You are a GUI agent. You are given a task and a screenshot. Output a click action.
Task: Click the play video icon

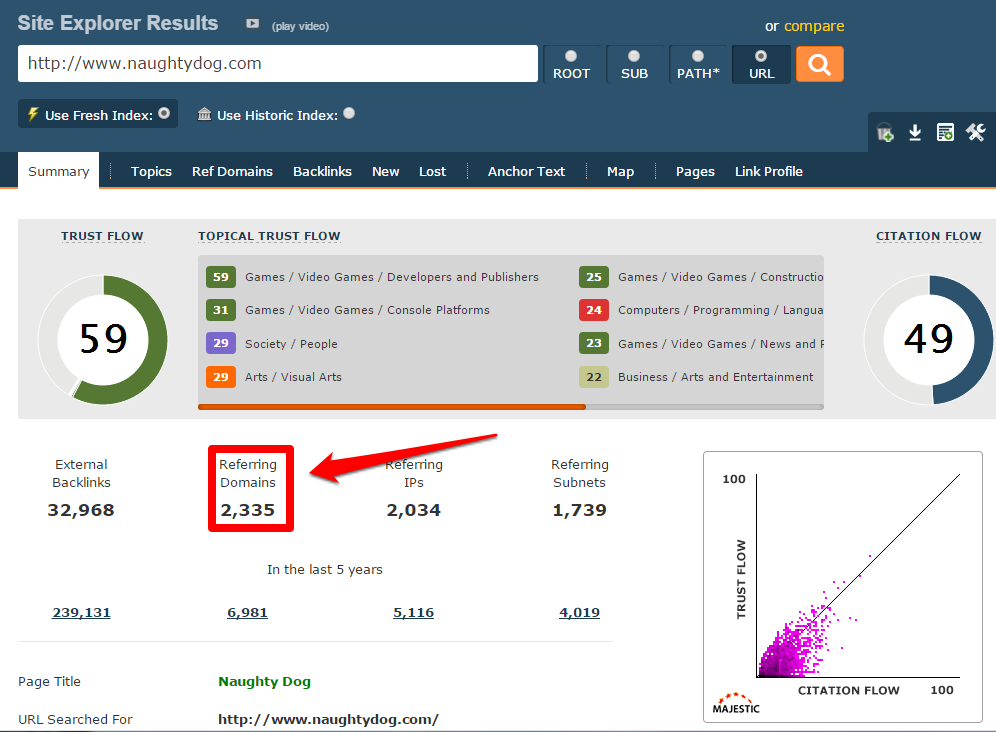(x=252, y=24)
